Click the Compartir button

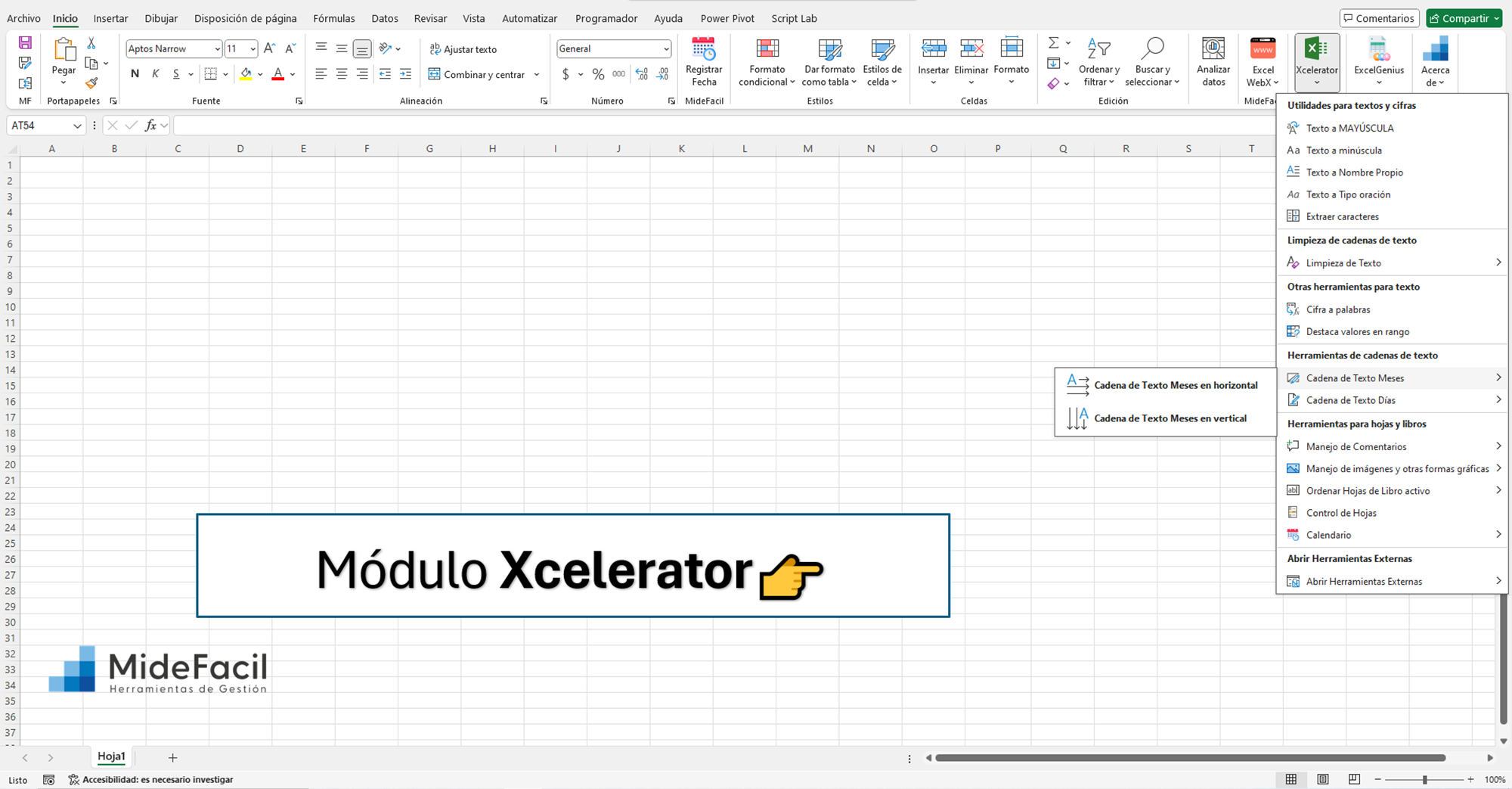click(1464, 18)
